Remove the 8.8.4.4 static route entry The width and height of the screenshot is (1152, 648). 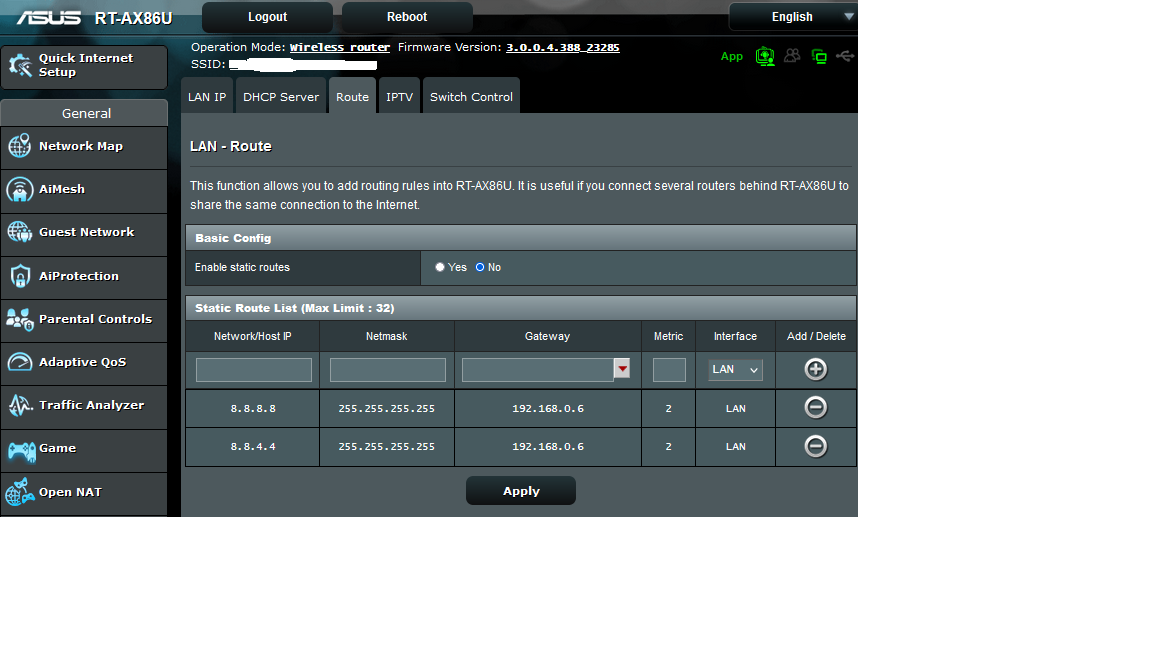[x=815, y=446]
